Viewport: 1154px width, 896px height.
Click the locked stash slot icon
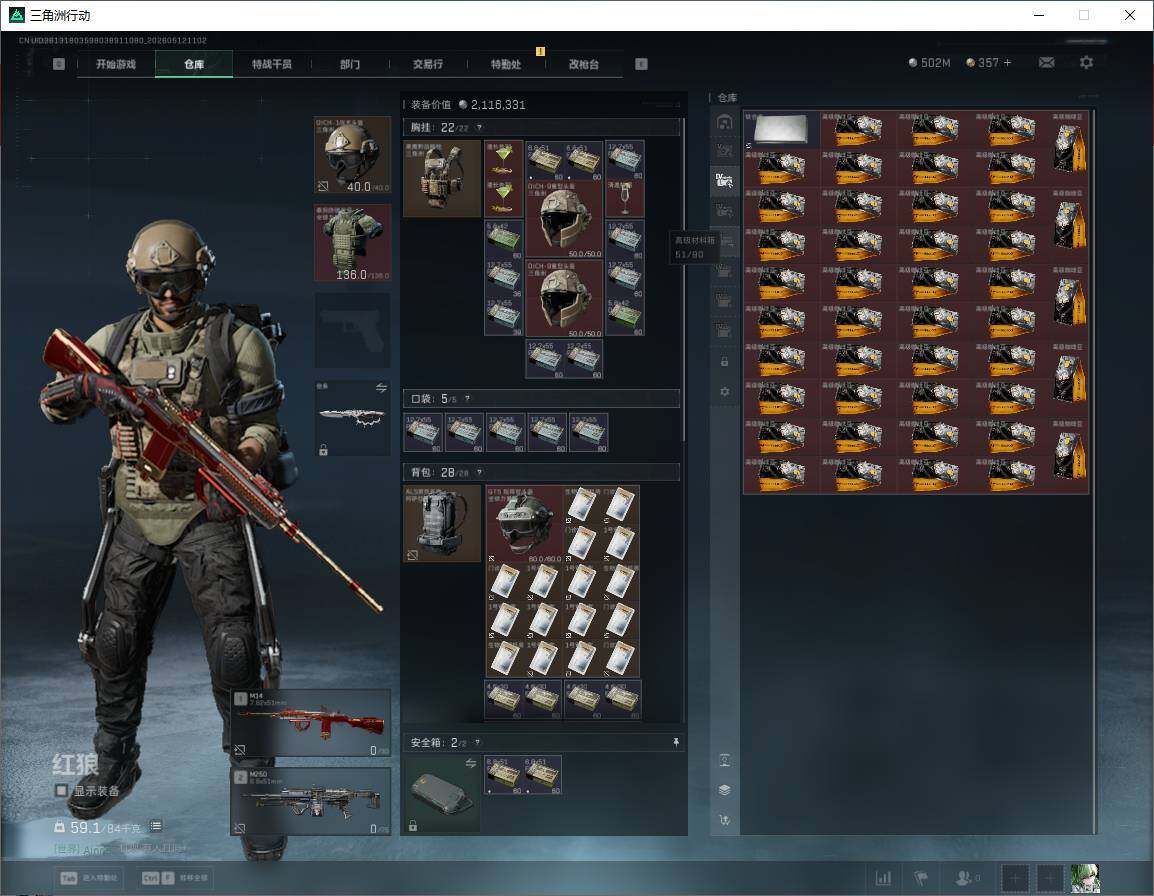pyautogui.click(x=725, y=361)
